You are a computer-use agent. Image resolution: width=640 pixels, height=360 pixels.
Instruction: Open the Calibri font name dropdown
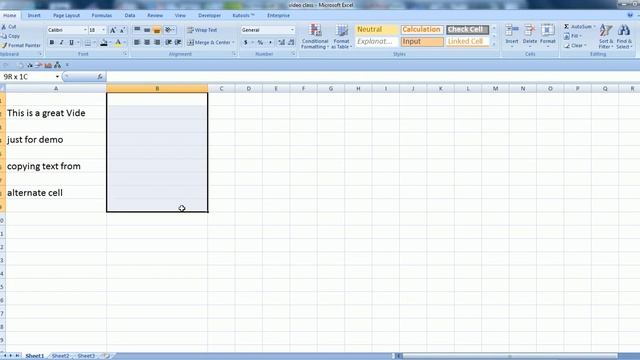[x=85, y=30]
